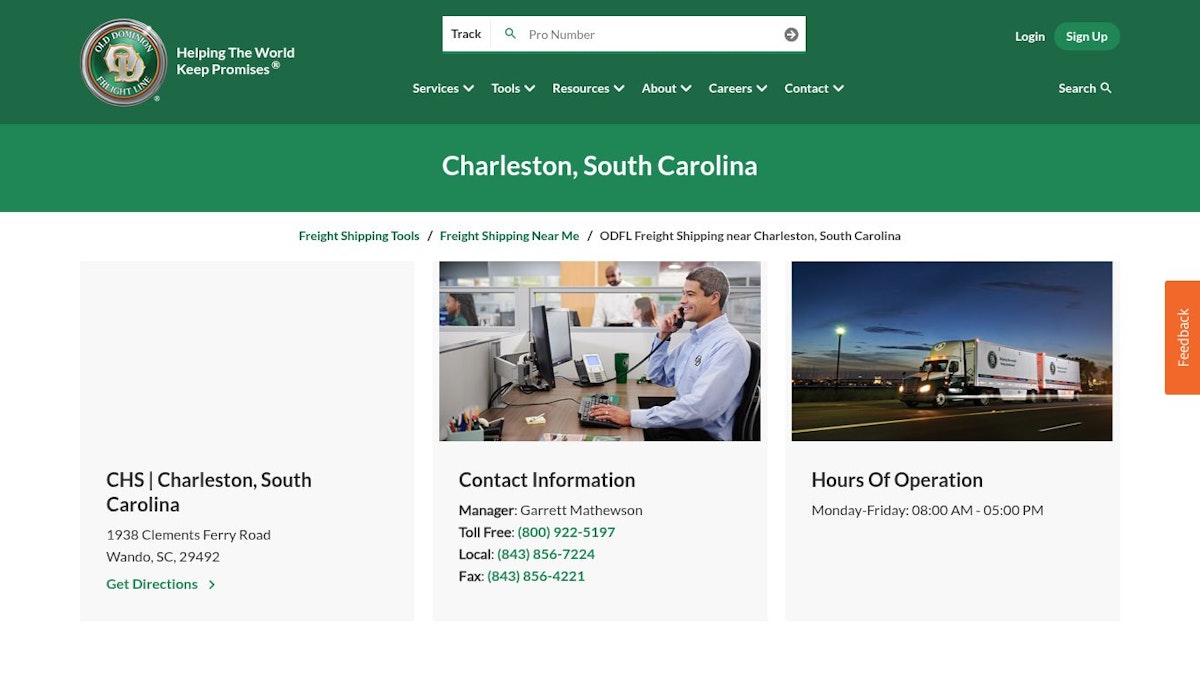This screenshot has height=675, width=1200.
Task: Call the toll free number (800) 922-5197
Action: click(x=566, y=532)
